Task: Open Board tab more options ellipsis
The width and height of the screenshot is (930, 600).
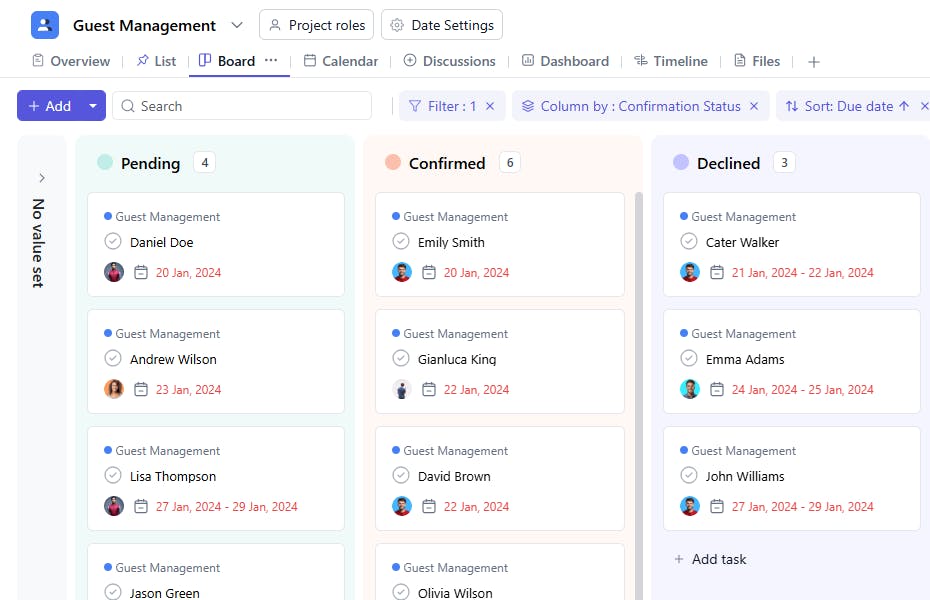Action: click(x=271, y=61)
